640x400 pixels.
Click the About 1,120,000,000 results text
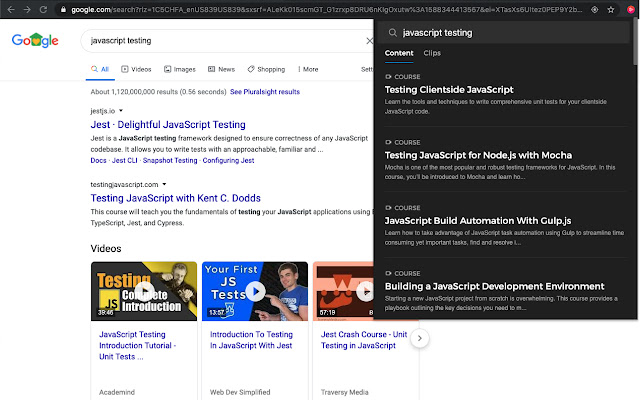click(158, 92)
